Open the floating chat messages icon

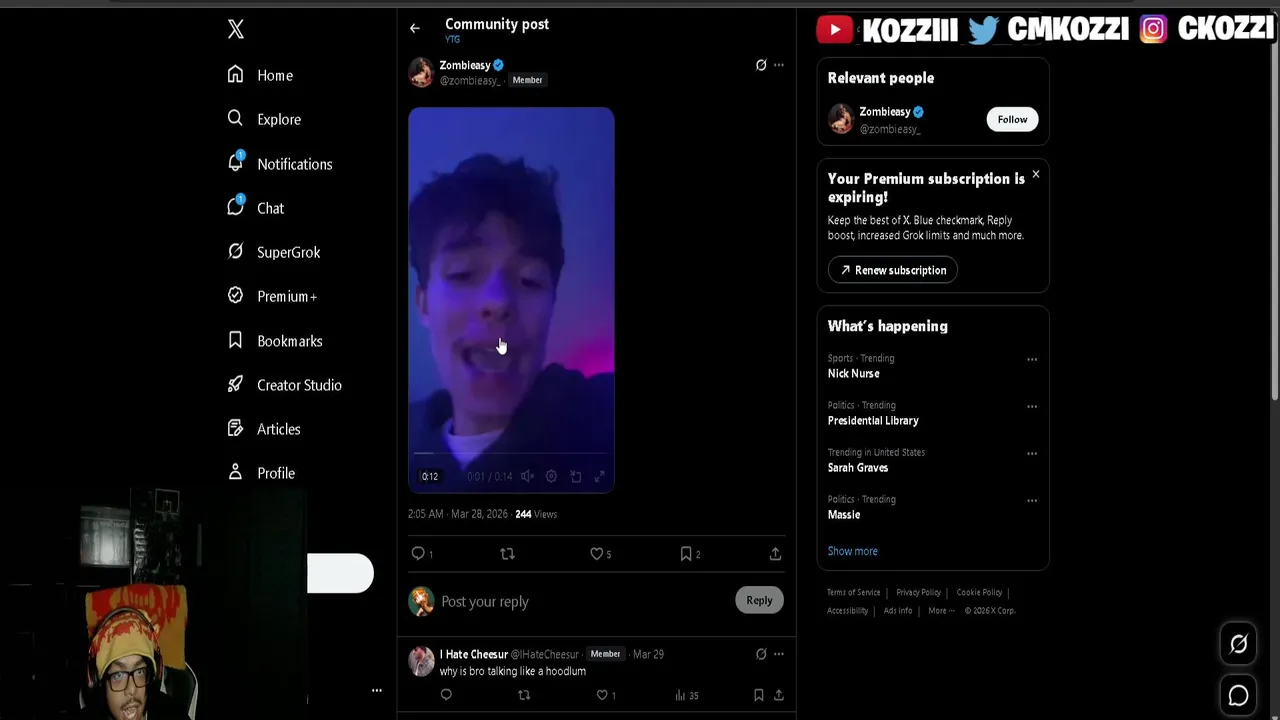point(1238,695)
